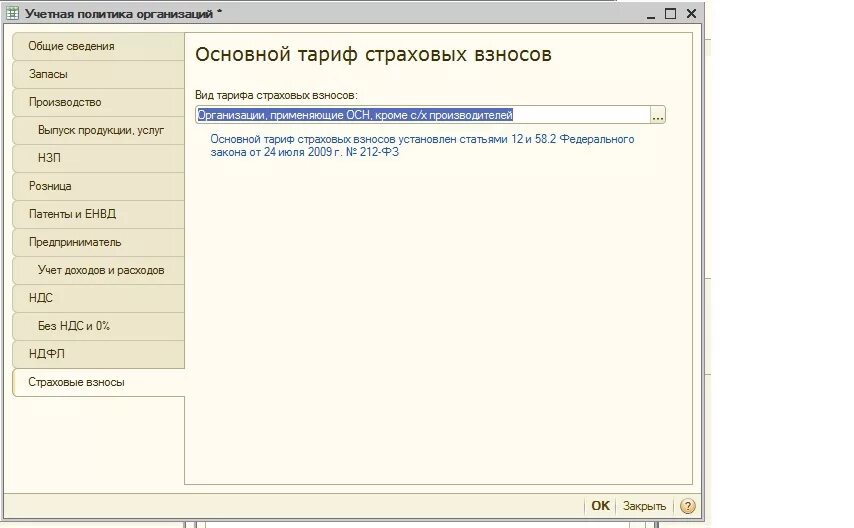Open tariff selection with ellipsis button

click(x=658, y=115)
